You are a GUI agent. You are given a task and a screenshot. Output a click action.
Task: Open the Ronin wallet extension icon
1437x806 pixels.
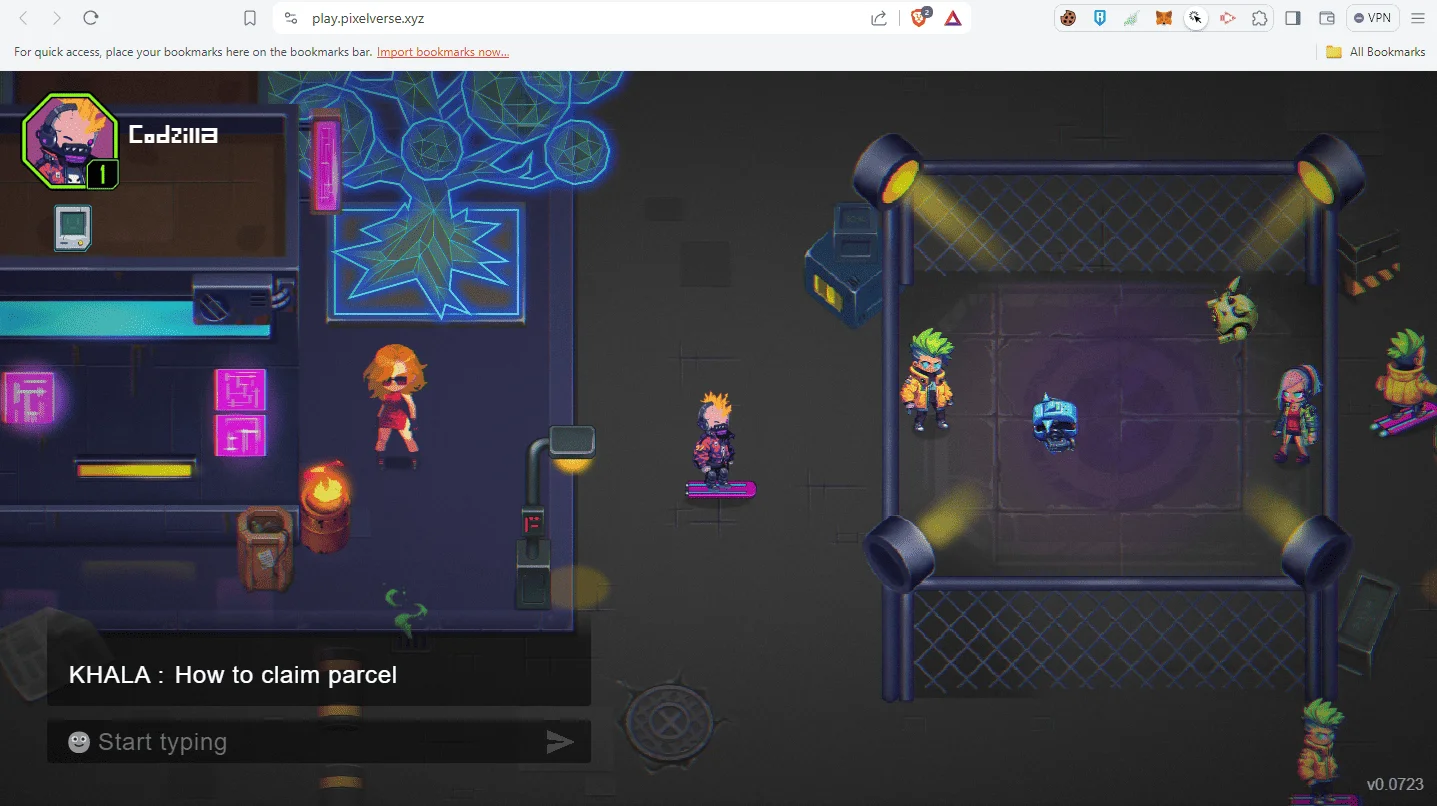tap(1100, 18)
